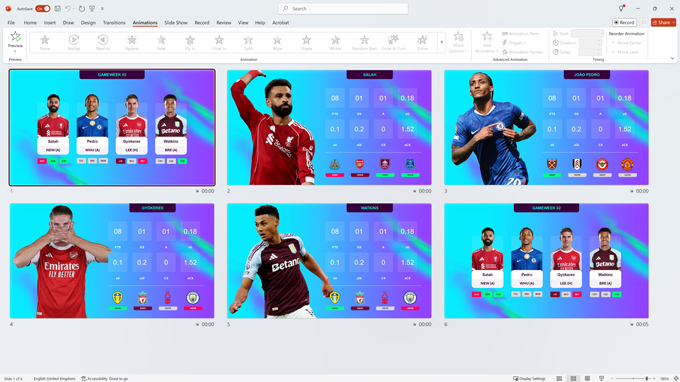Viewport: 680px width, 382px height.
Task: Switch to the Acrobat tab
Action: pyautogui.click(x=280, y=23)
